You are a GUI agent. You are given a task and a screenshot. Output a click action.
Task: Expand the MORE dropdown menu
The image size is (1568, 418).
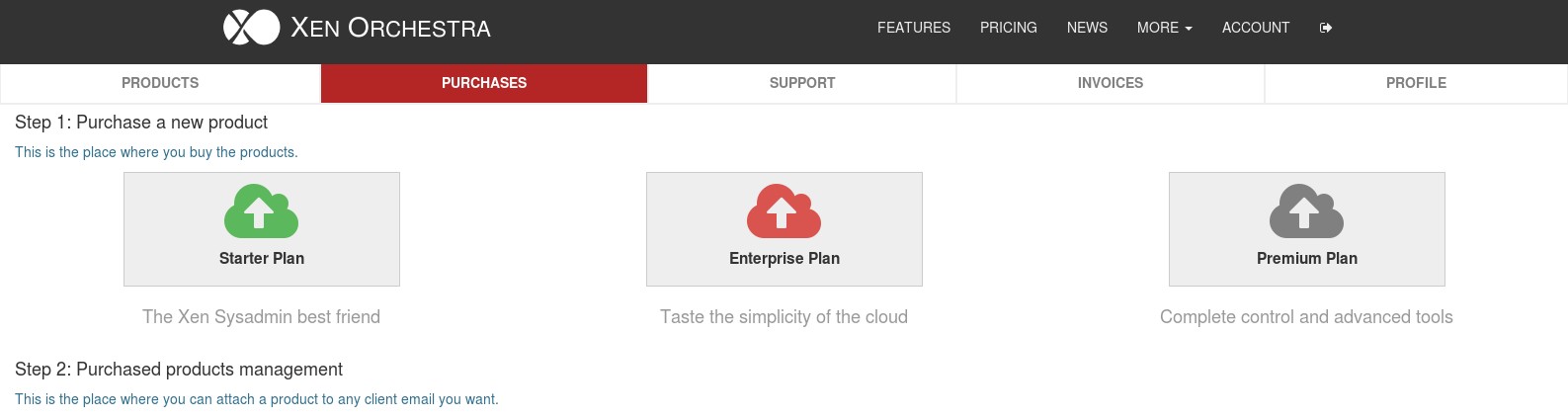pyautogui.click(x=1164, y=28)
